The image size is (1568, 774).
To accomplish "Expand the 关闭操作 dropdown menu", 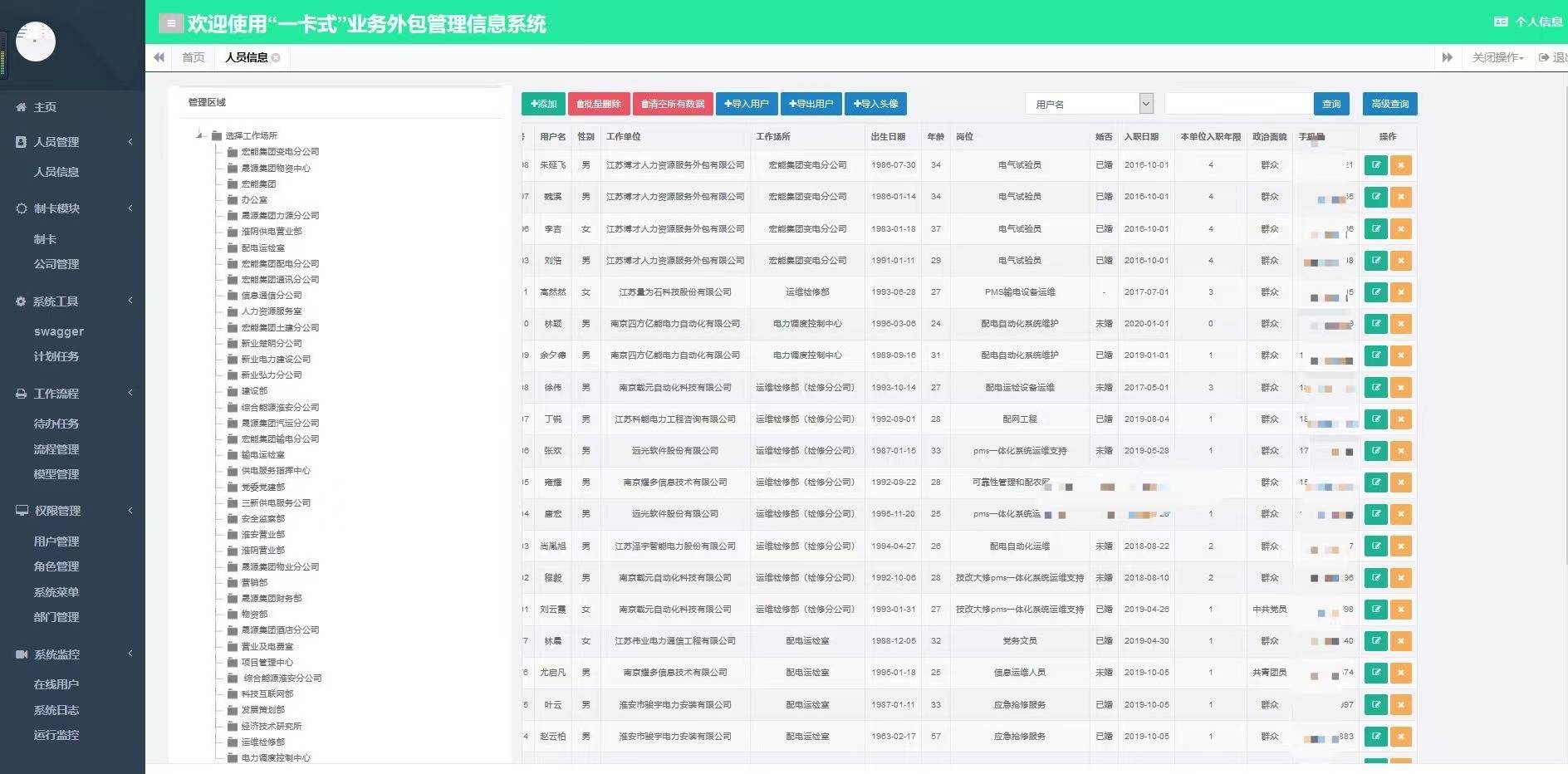I will [1497, 57].
